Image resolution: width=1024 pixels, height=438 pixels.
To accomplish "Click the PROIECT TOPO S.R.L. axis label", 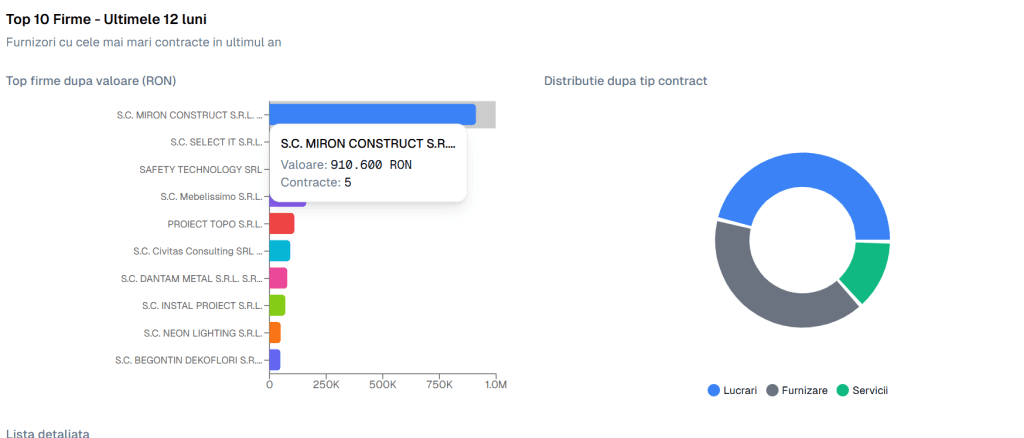I will tap(215, 224).
